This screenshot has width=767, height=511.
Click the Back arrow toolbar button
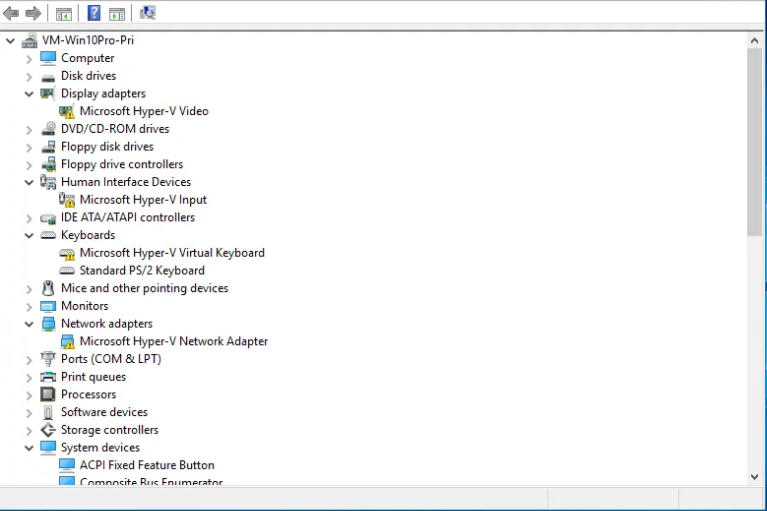(11, 13)
